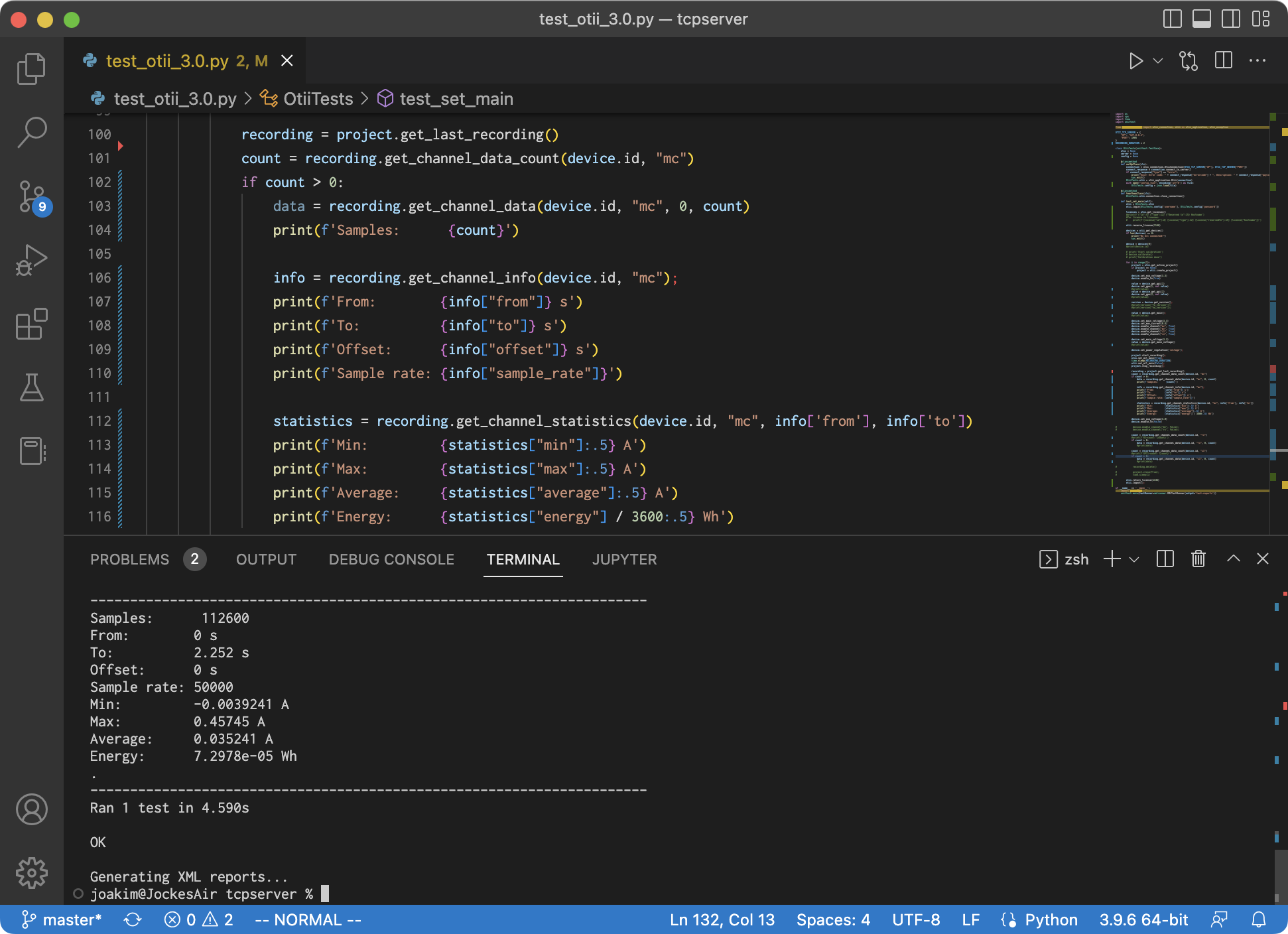Expand the run options dropdown arrow
Screen dimensions: 1288x934
1158,61
